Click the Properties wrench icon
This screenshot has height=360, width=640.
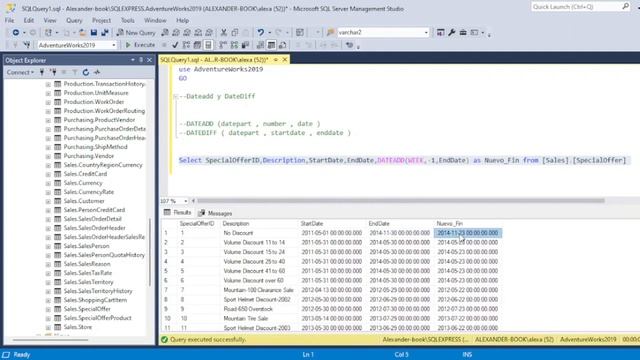coord(451,33)
